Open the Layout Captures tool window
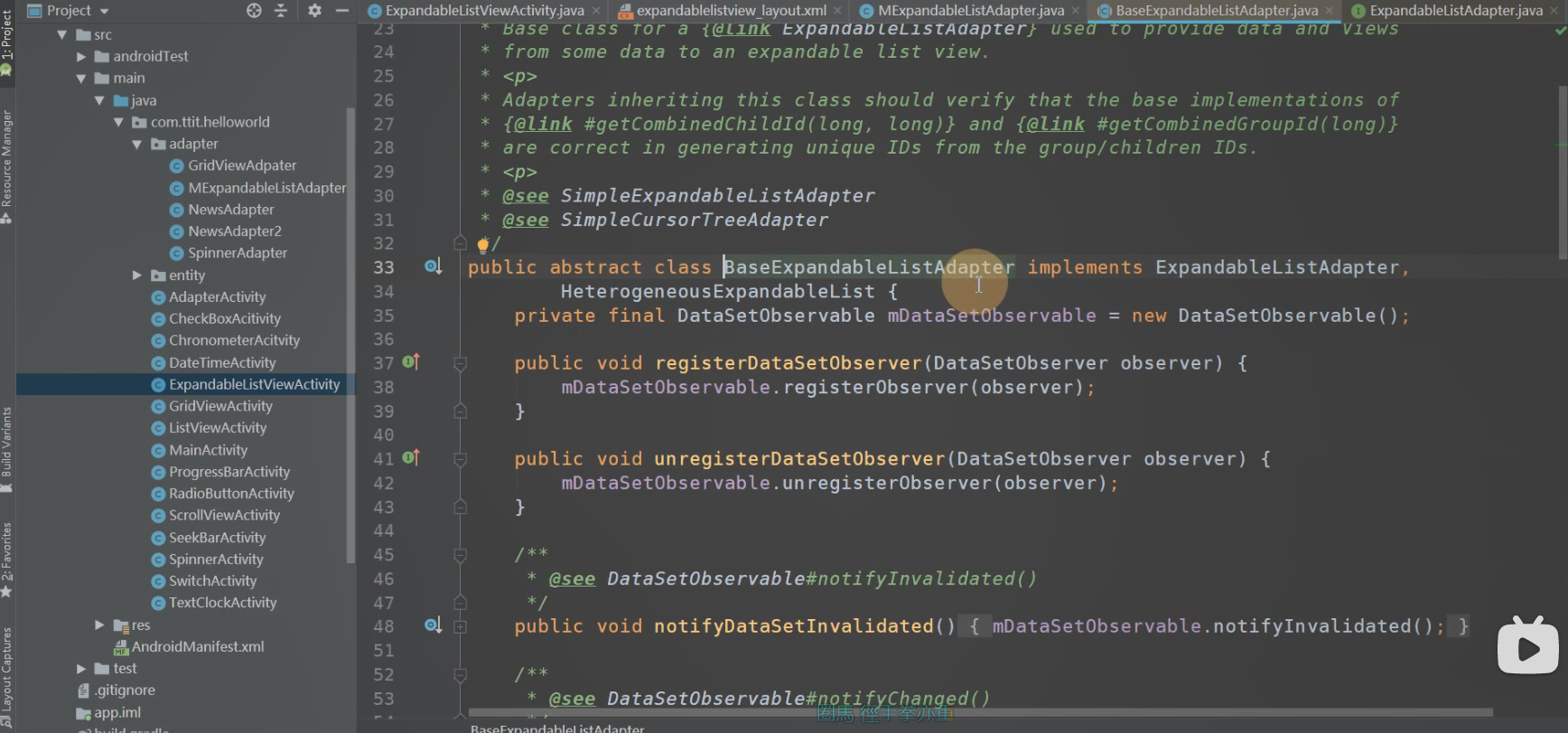This screenshot has height=733, width=1568. (6, 678)
